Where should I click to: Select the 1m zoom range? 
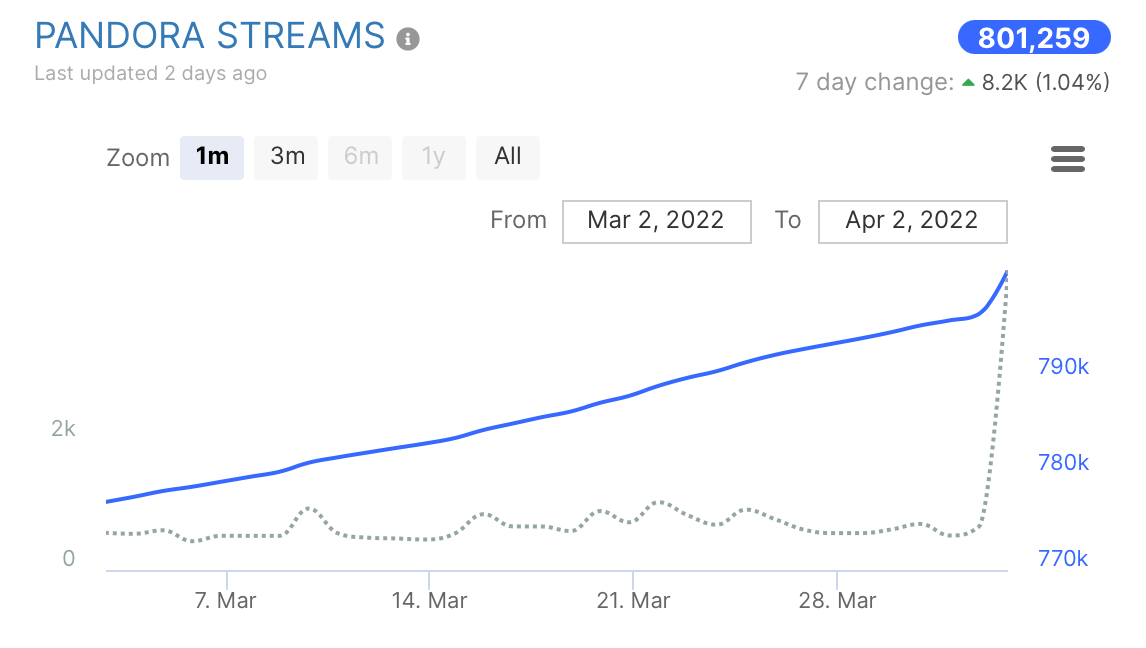(212, 157)
